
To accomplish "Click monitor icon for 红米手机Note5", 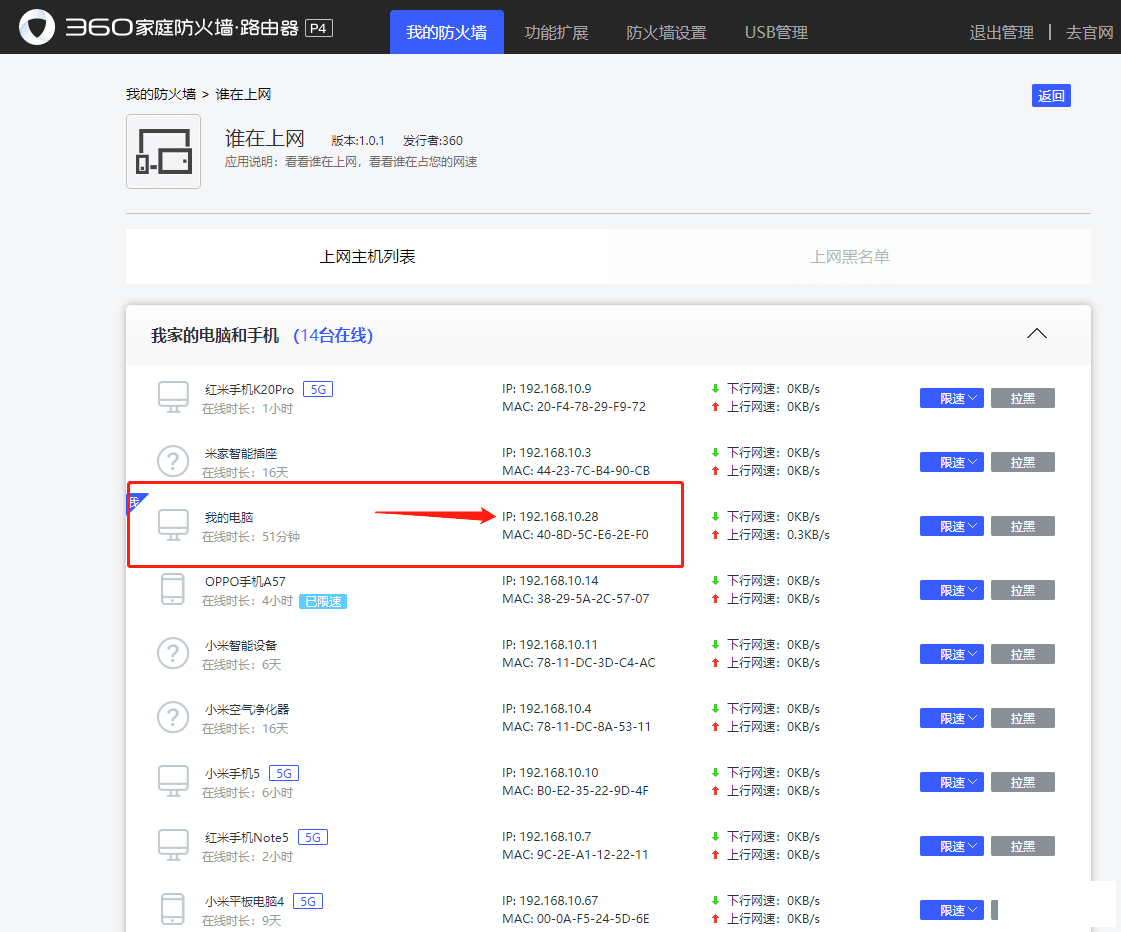I will click(173, 846).
